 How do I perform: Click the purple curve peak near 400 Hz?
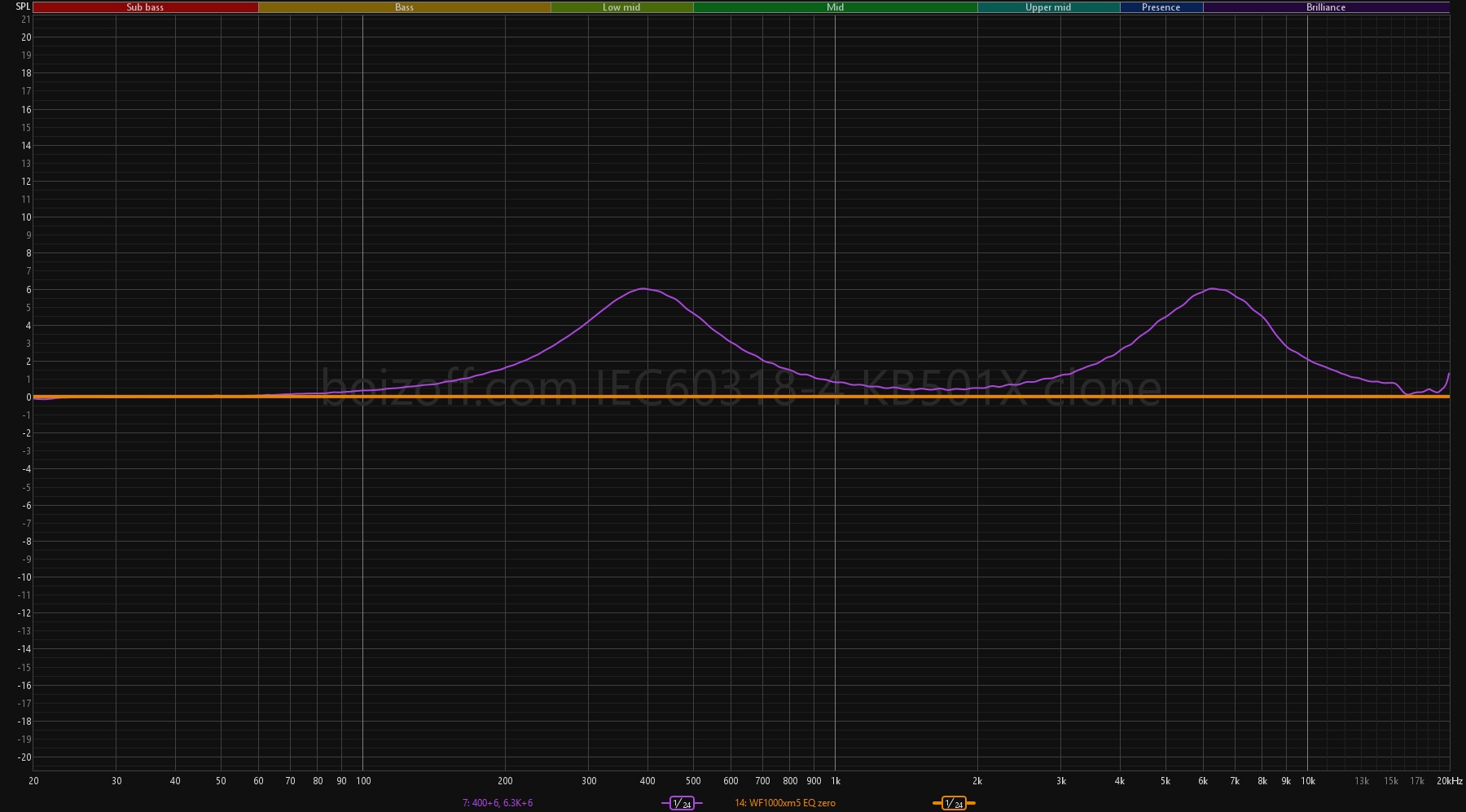(643, 288)
